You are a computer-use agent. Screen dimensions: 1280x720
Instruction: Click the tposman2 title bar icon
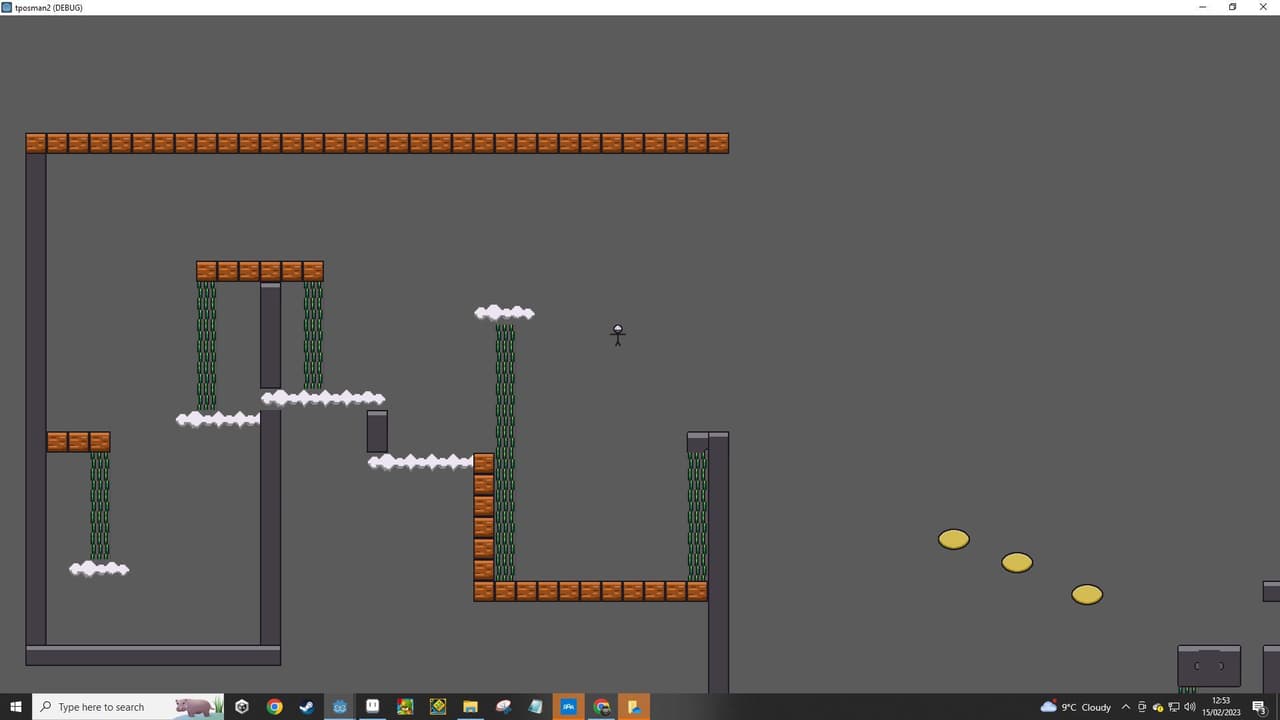pyautogui.click(x=7, y=7)
